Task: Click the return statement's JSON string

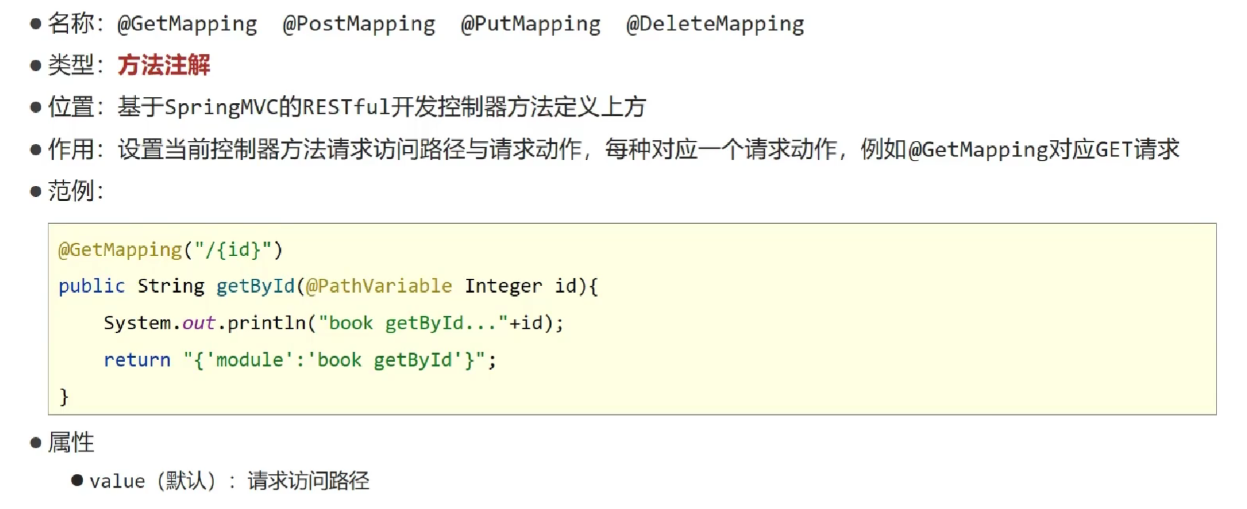Action: 339,360
